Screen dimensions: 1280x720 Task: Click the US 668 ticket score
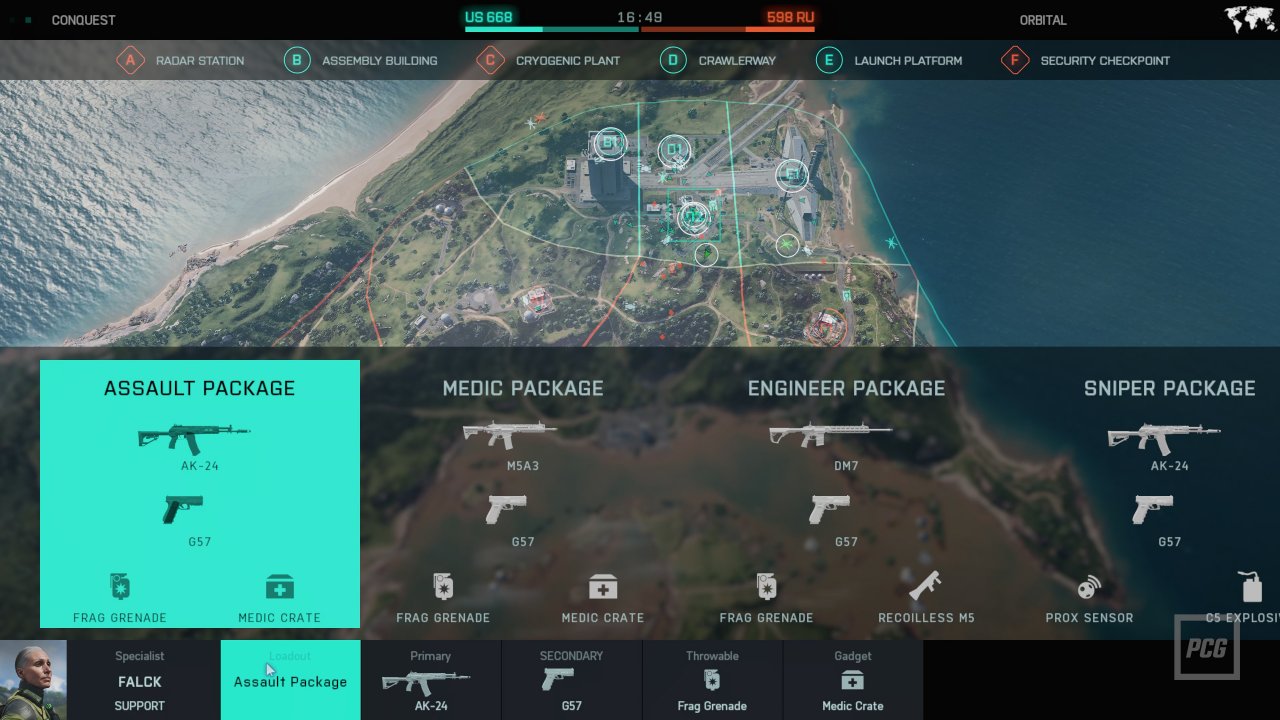pyautogui.click(x=488, y=17)
